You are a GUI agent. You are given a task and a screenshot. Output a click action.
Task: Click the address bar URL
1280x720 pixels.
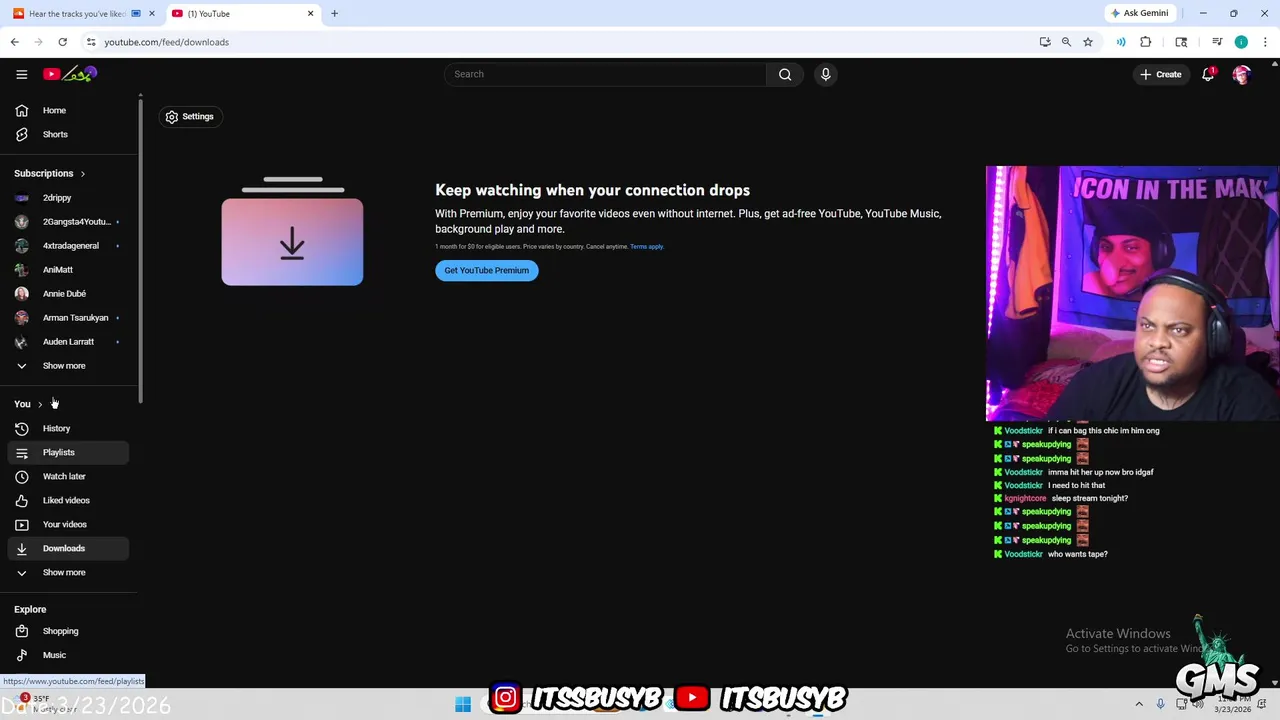tap(167, 42)
